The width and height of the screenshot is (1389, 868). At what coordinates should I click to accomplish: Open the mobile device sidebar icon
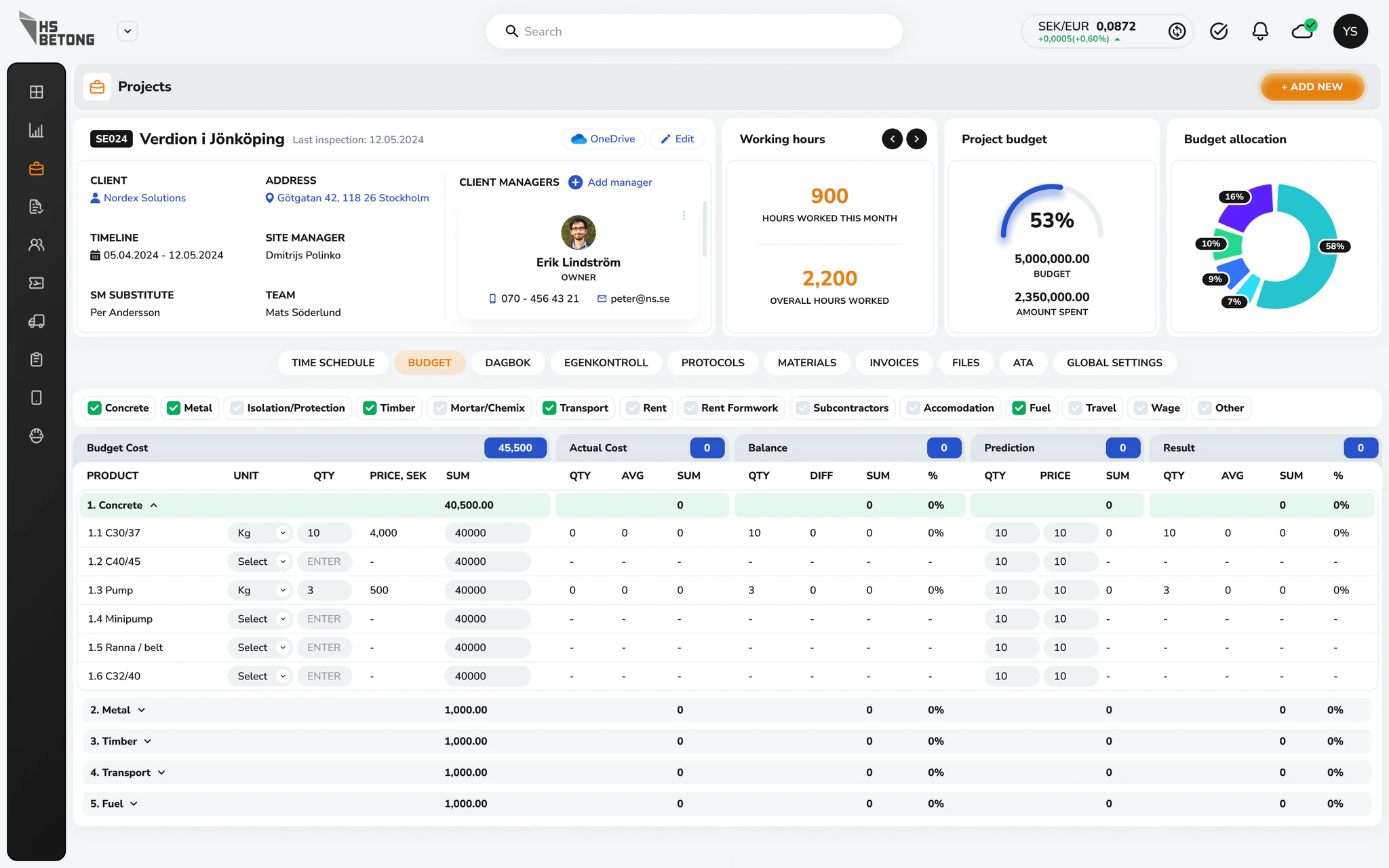37,397
